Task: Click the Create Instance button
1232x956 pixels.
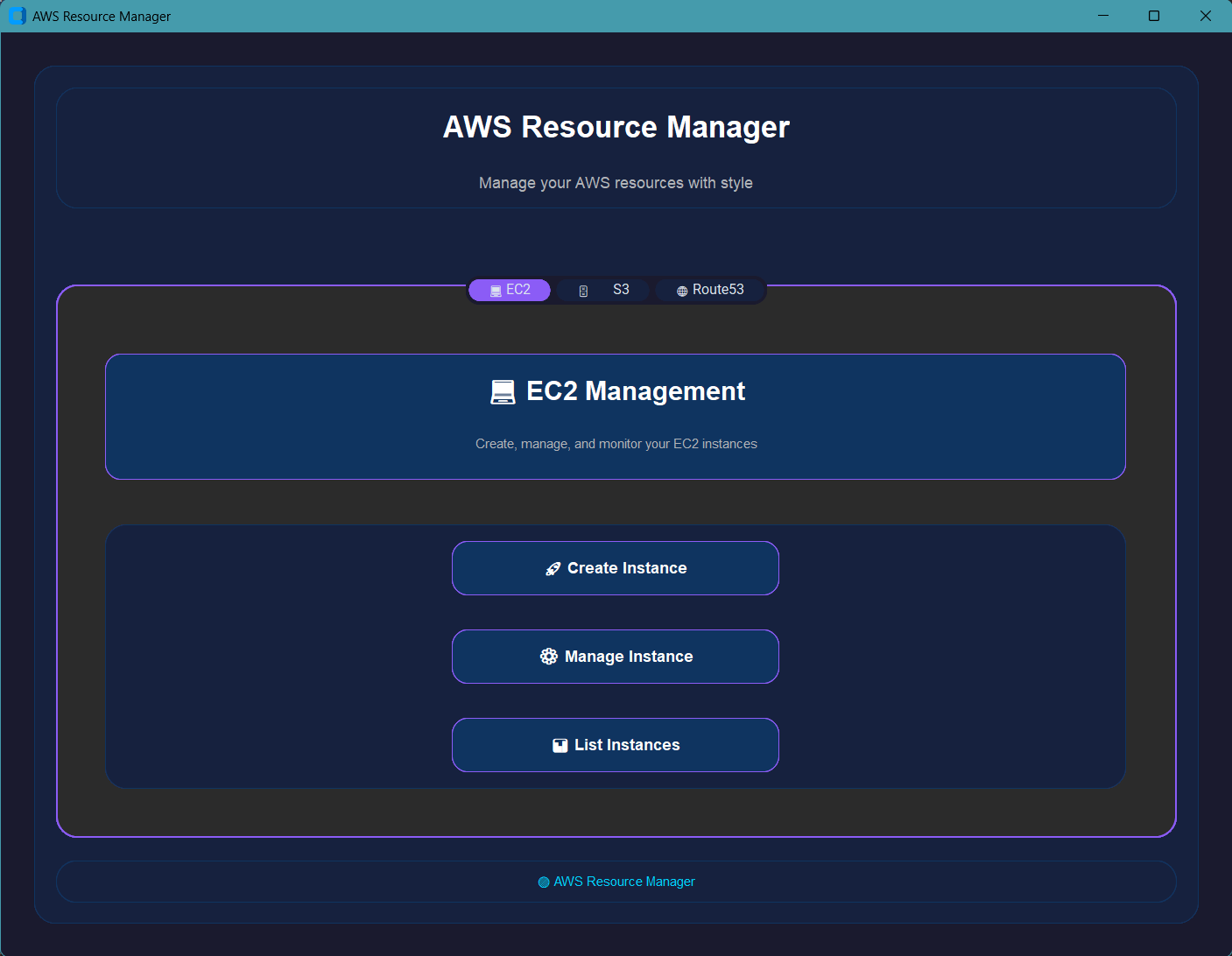Action: click(x=616, y=568)
